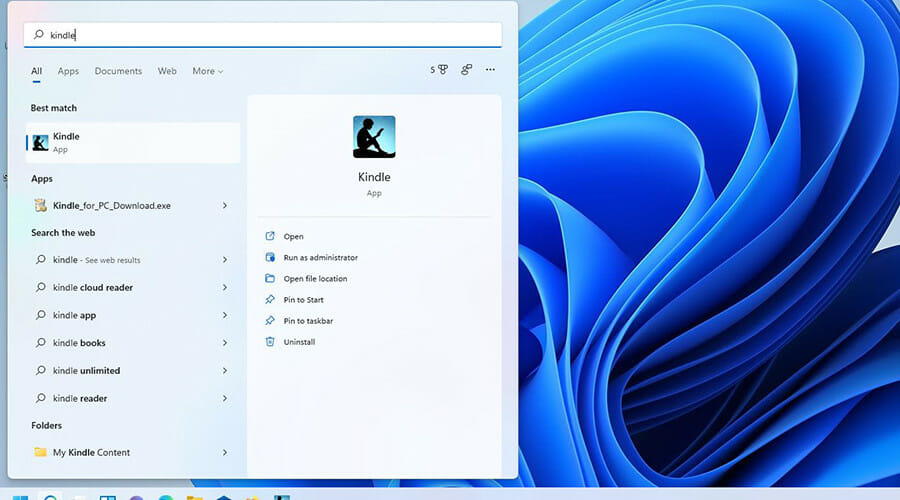Click the Run as administrator shield icon
The height and width of the screenshot is (500, 900).
[x=270, y=257]
